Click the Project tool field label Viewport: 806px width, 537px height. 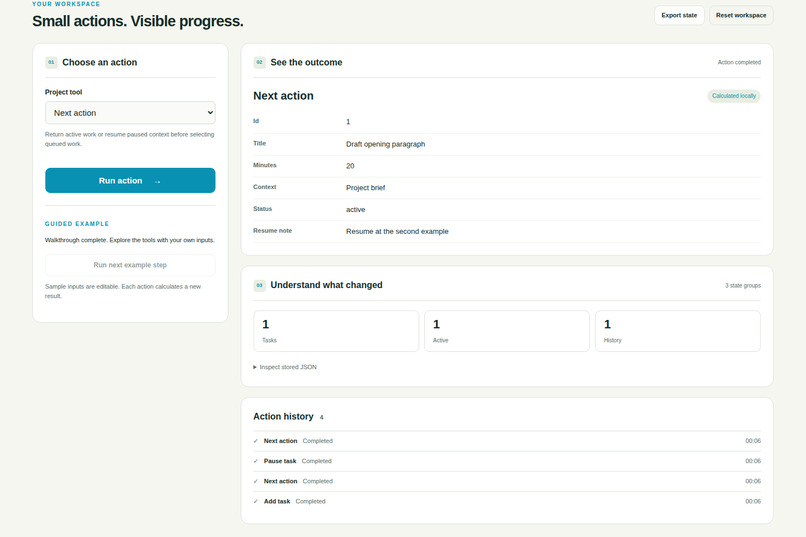click(x=63, y=92)
